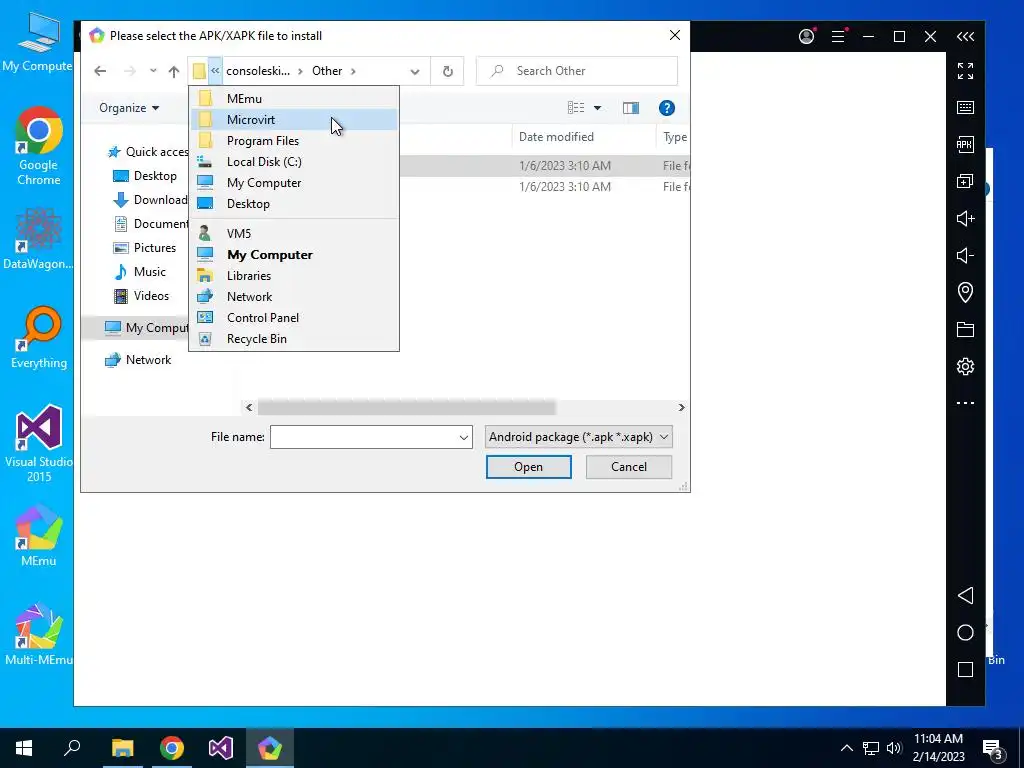The image size is (1024, 768).
Task: Select Recycle Bin menu entry
Action: [294, 338]
